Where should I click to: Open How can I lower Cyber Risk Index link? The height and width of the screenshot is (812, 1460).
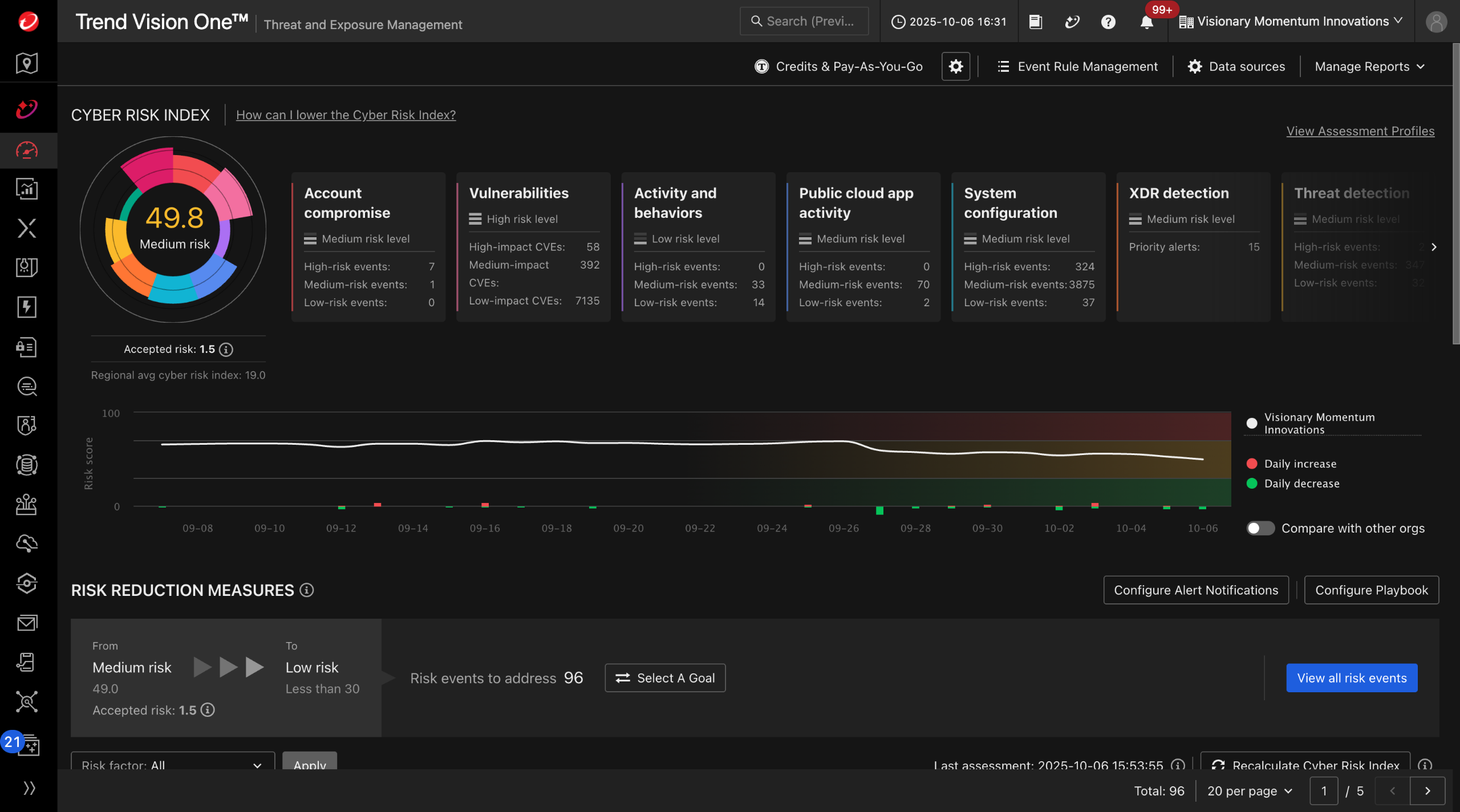[x=346, y=115]
